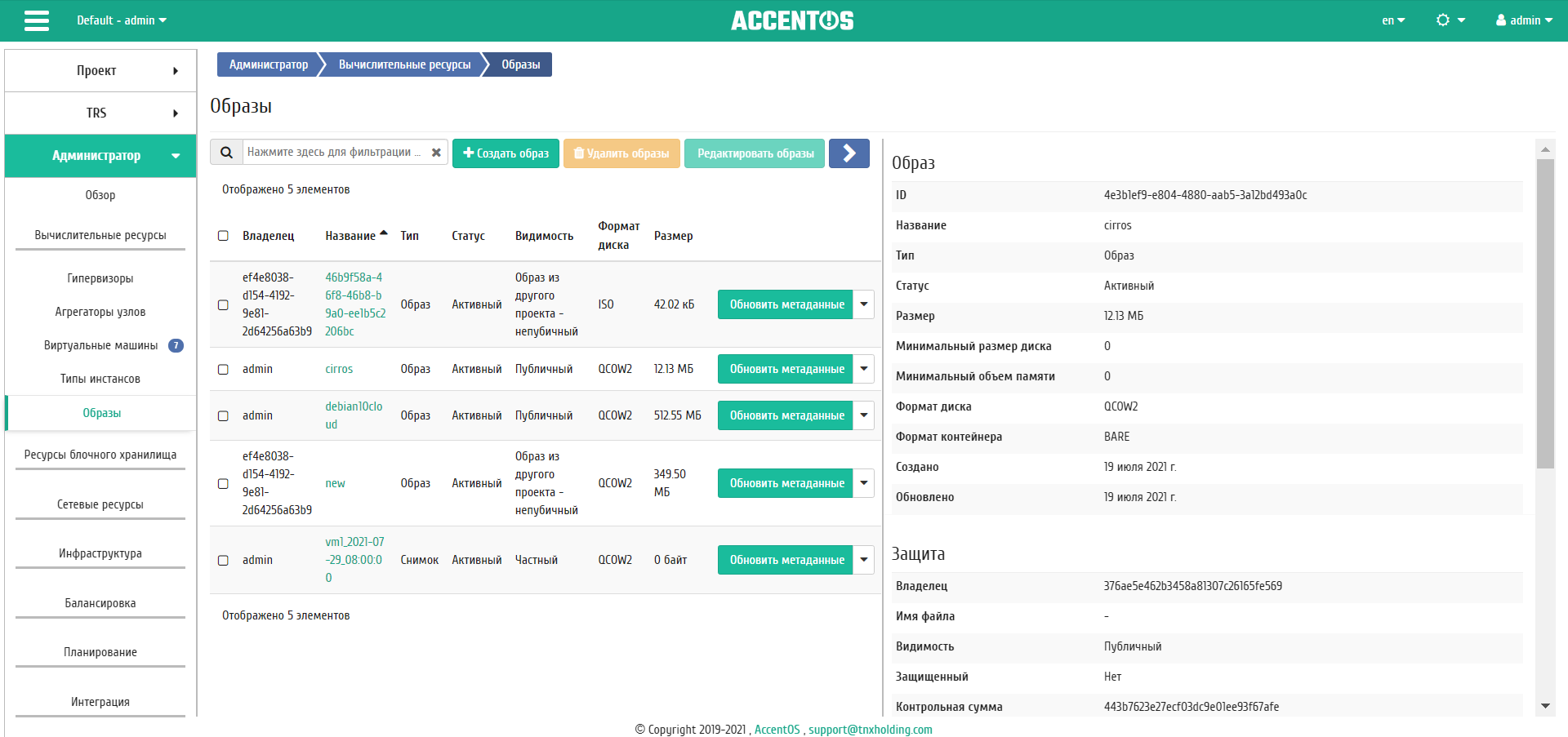Viewport: 1568px width, 737px height.
Task: Expand the TRS sidebar section
Action: click(100, 113)
